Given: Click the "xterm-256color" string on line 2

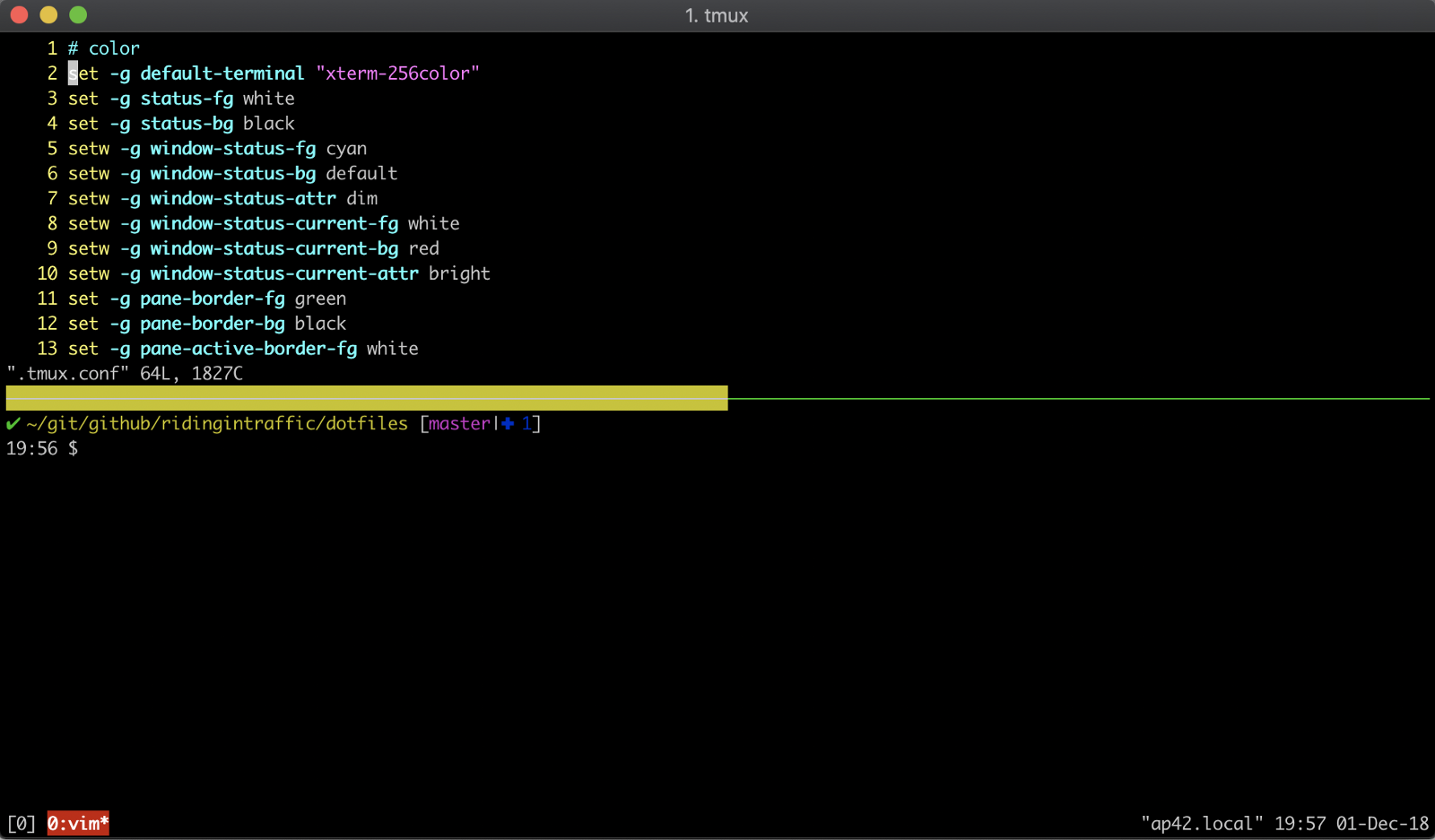Looking at the screenshot, I should [x=397, y=74].
